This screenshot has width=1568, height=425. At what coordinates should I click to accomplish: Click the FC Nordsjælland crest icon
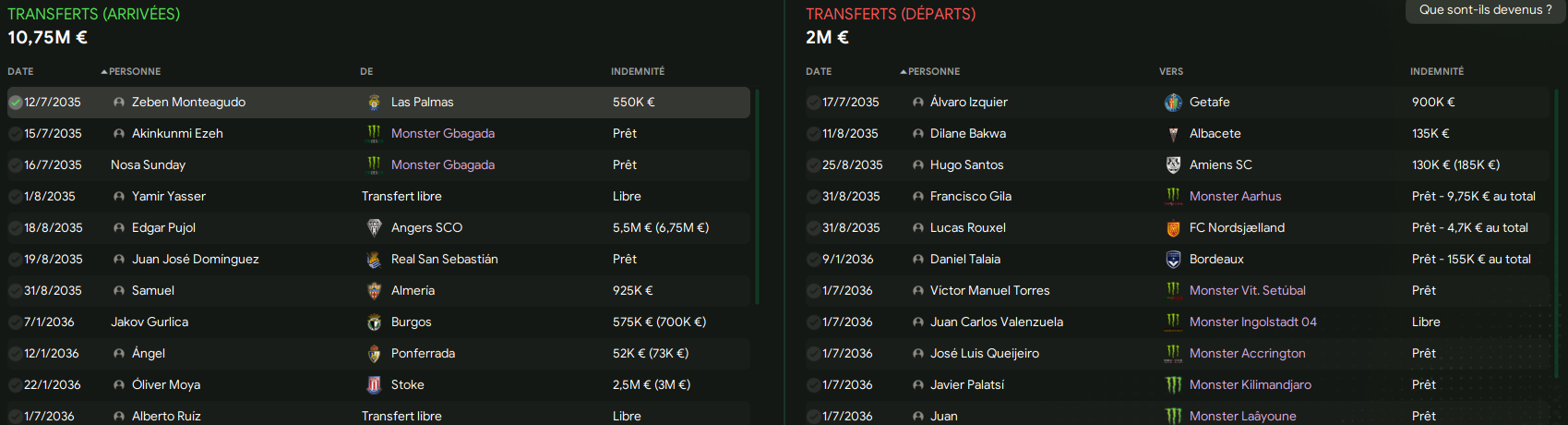pos(1173,228)
